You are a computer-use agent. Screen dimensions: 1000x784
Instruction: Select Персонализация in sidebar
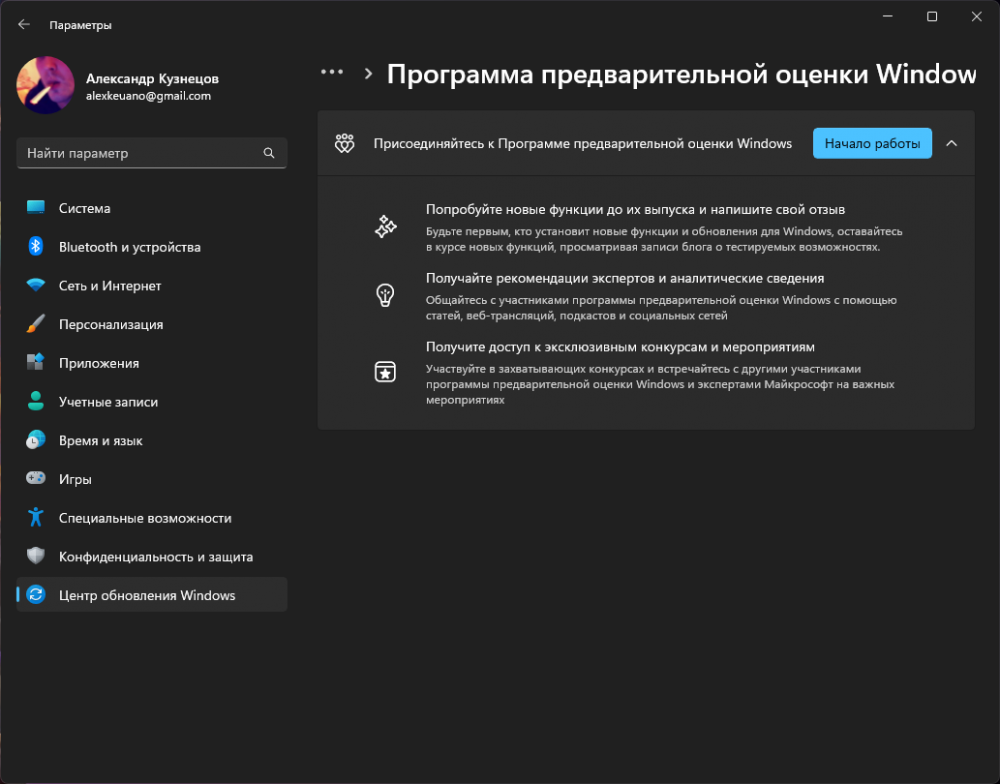click(x=152, y=324)
